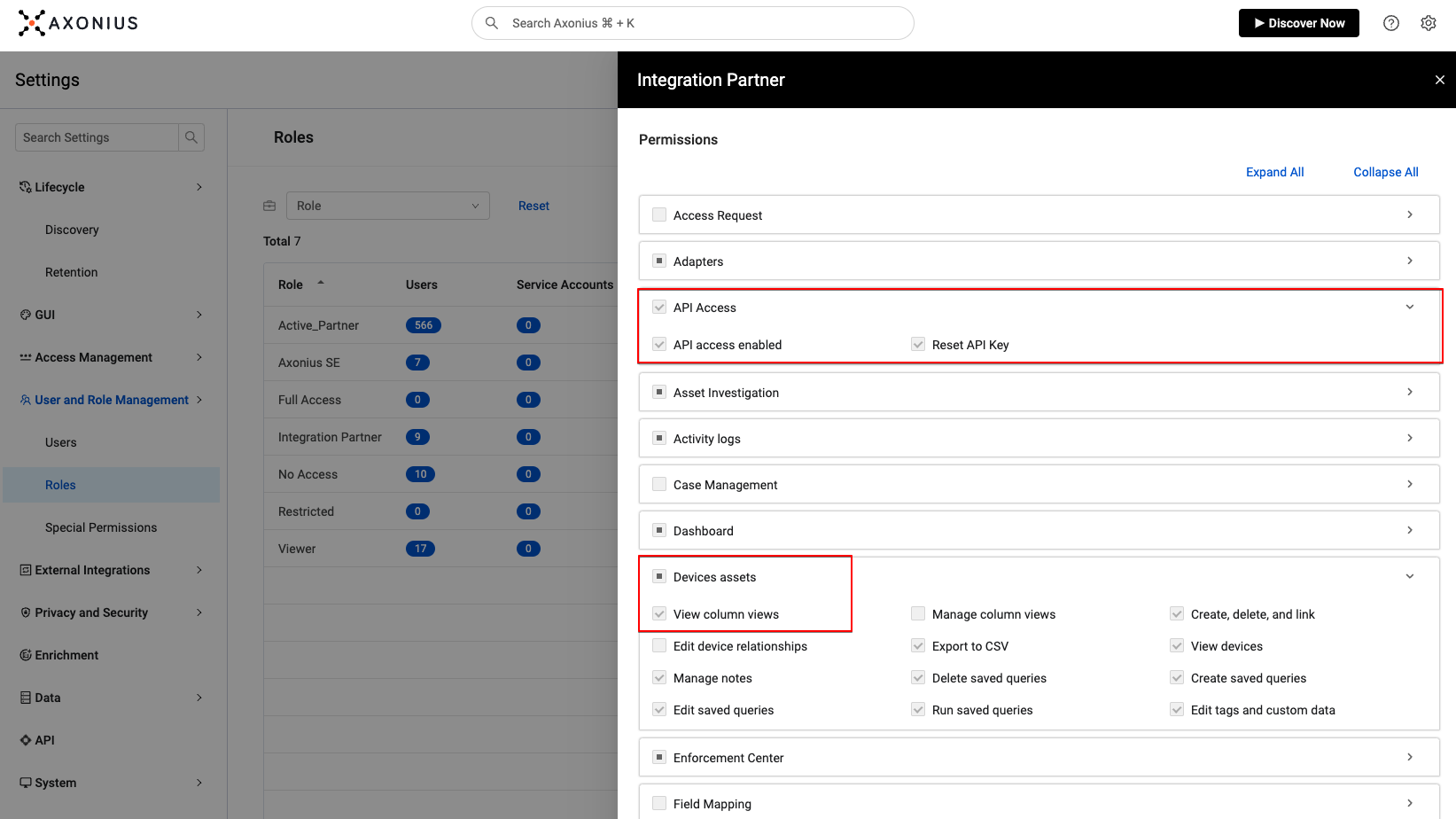Expand the Adapters permission section

(x=1409, y=261)
